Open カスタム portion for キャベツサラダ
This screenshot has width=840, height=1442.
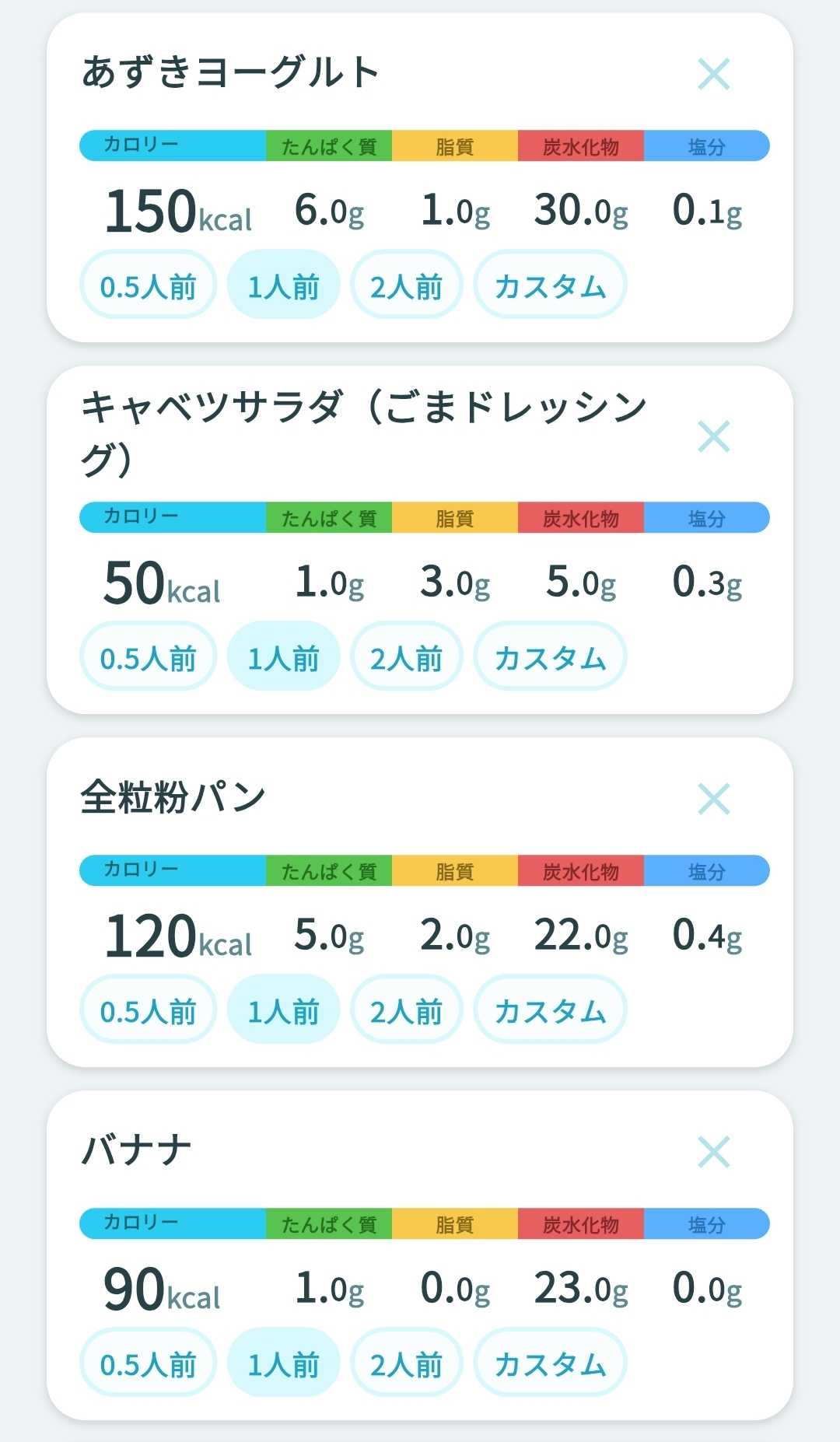[x=550, y=656]
